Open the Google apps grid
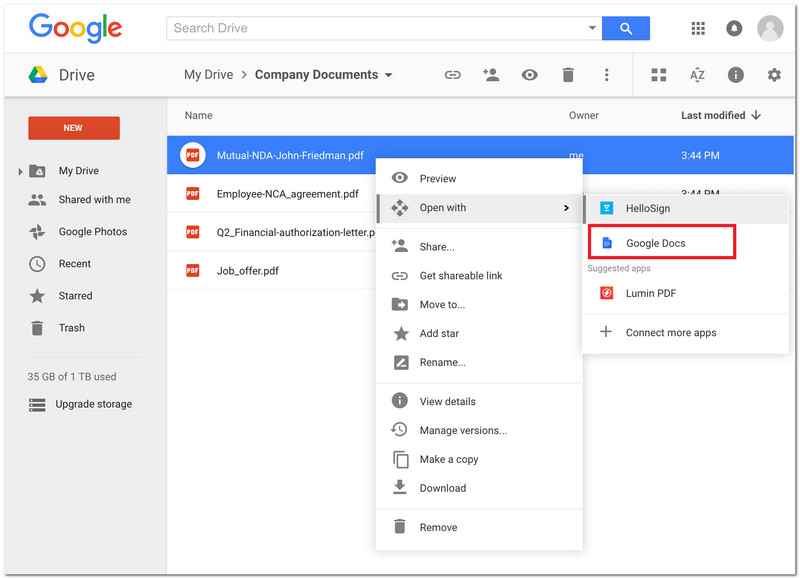The height and width of the screenshot is (579, 800). (x=698, y=28)
